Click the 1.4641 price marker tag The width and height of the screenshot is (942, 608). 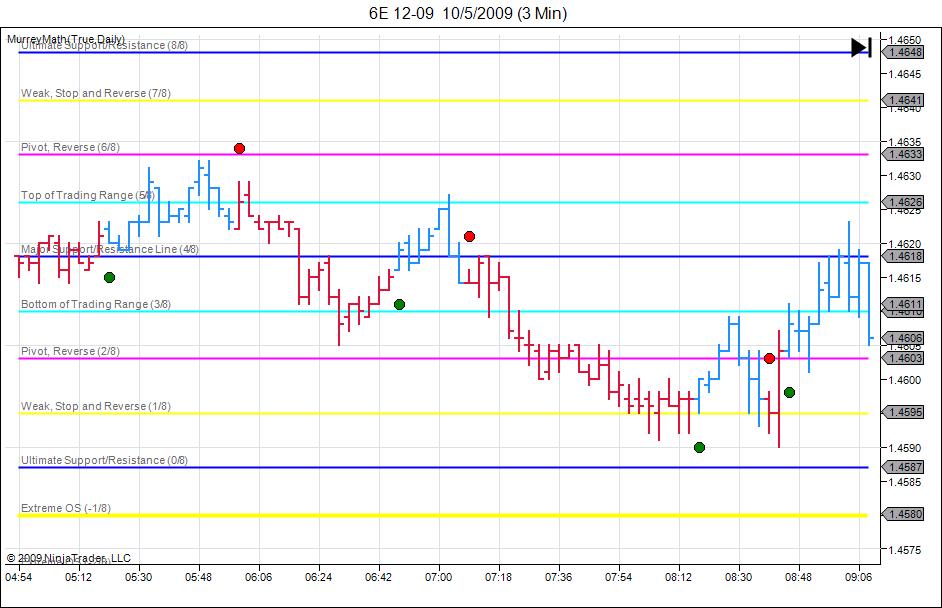tap(903, 100)
